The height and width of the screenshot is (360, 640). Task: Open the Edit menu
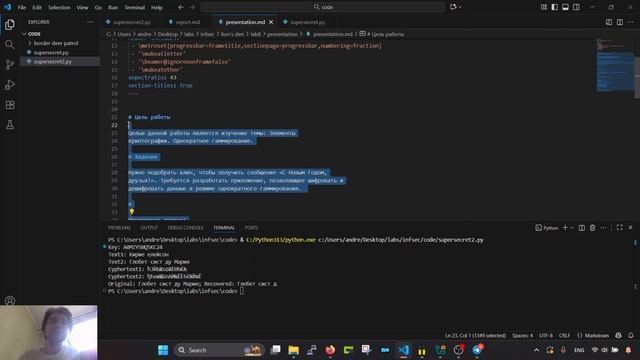(x=37, y=7)
